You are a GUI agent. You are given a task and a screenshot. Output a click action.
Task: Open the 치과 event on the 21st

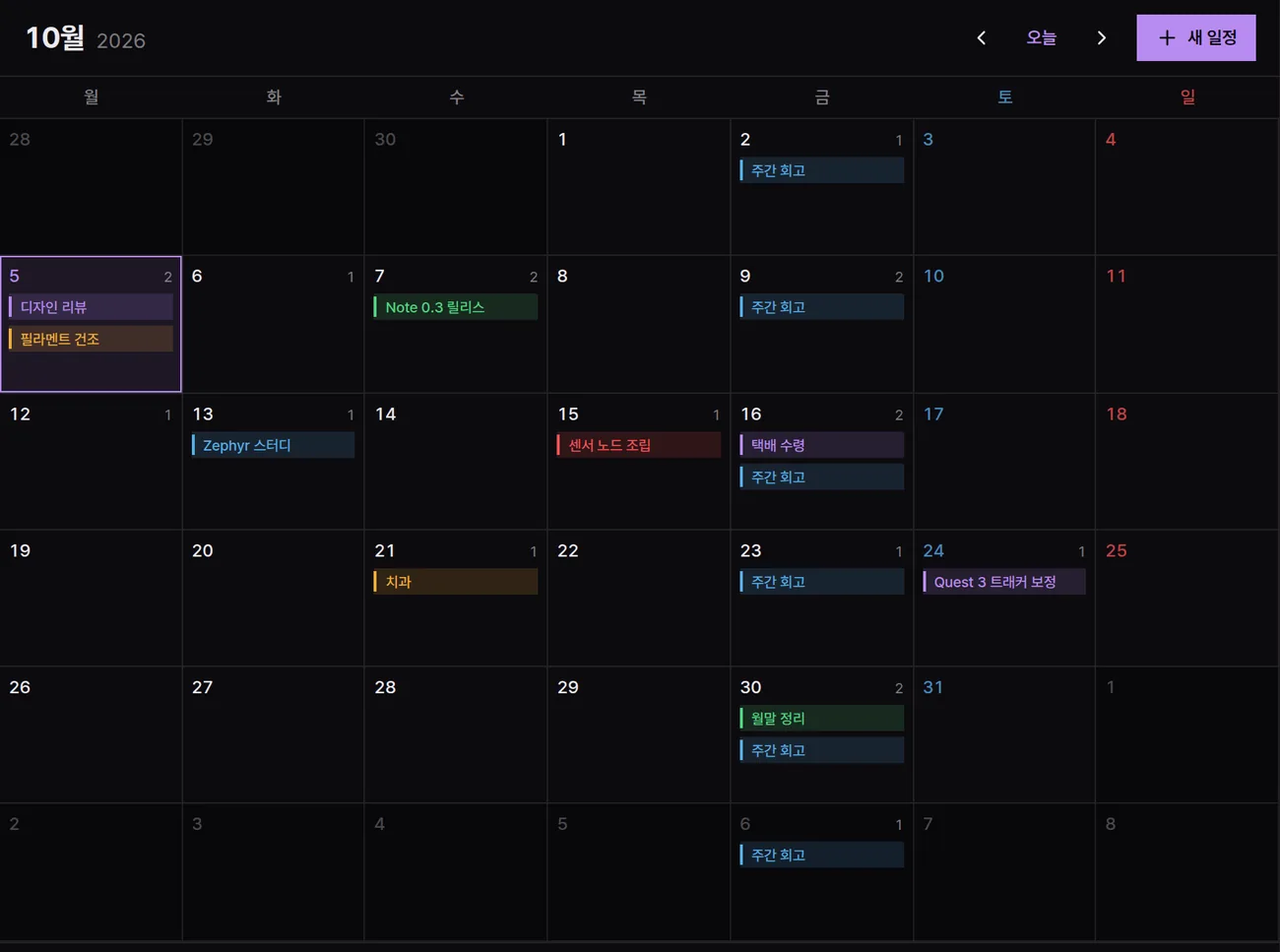pyautogui.click(x=456, y=582)
